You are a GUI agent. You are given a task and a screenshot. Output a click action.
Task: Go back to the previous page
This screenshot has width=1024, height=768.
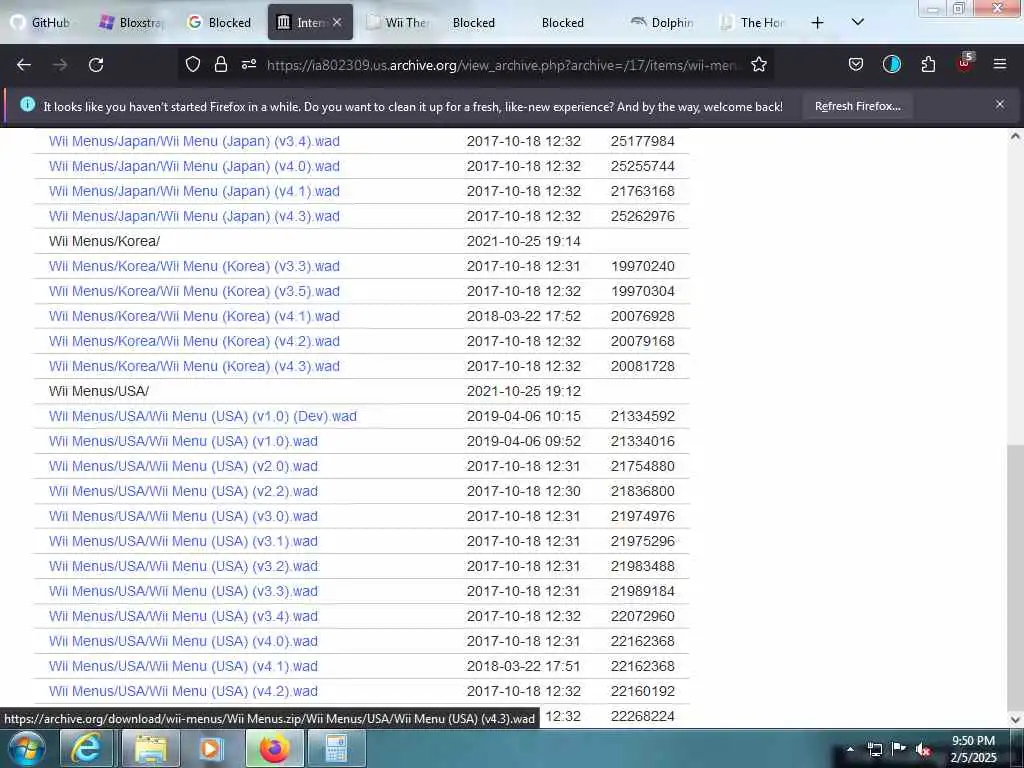click(x=24, y=65)
